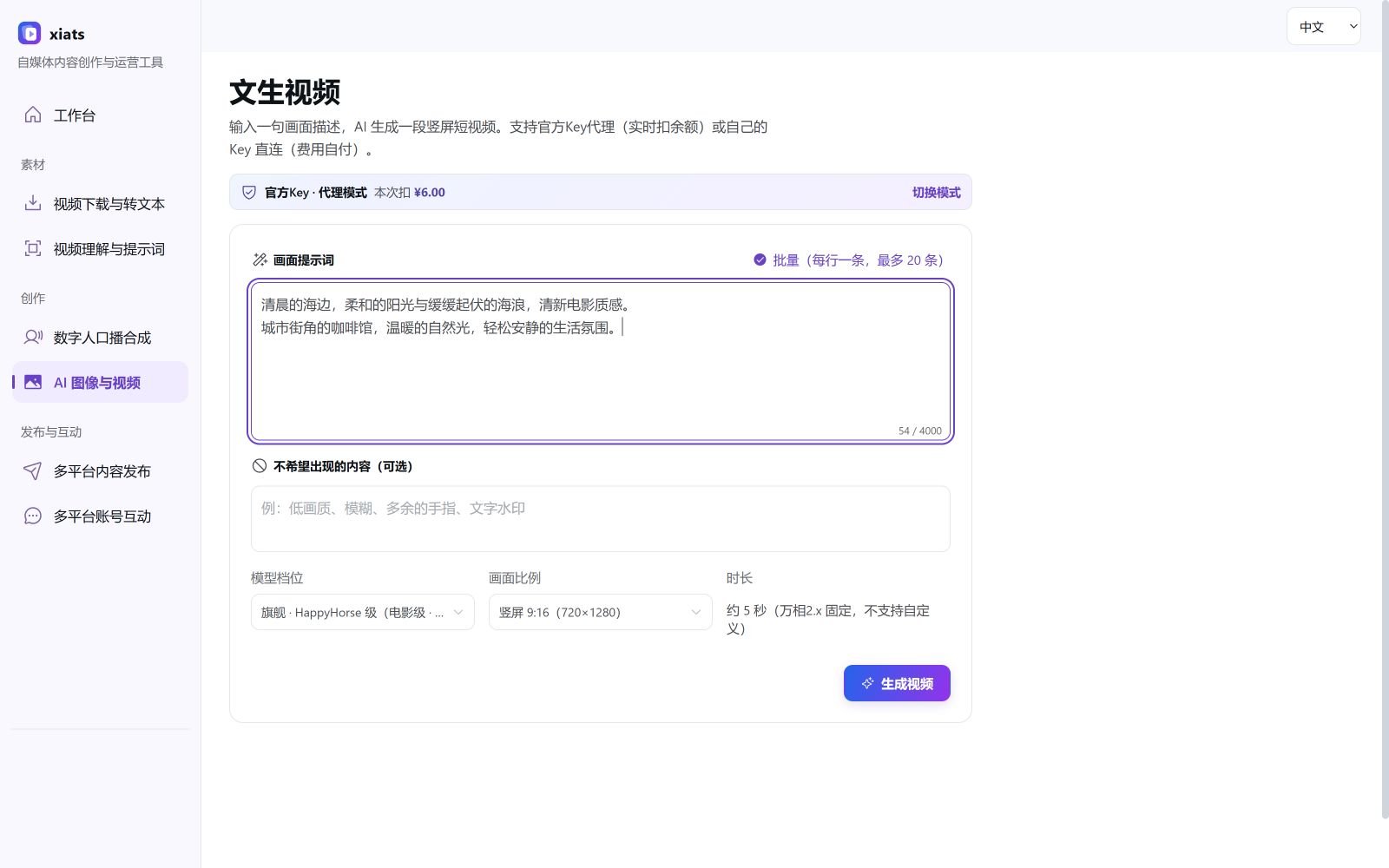The image size is (1389, 868).
Task: Click the download icon beside 视频下载与转文本
Action: pyautogui.click(x=33, y=203)
